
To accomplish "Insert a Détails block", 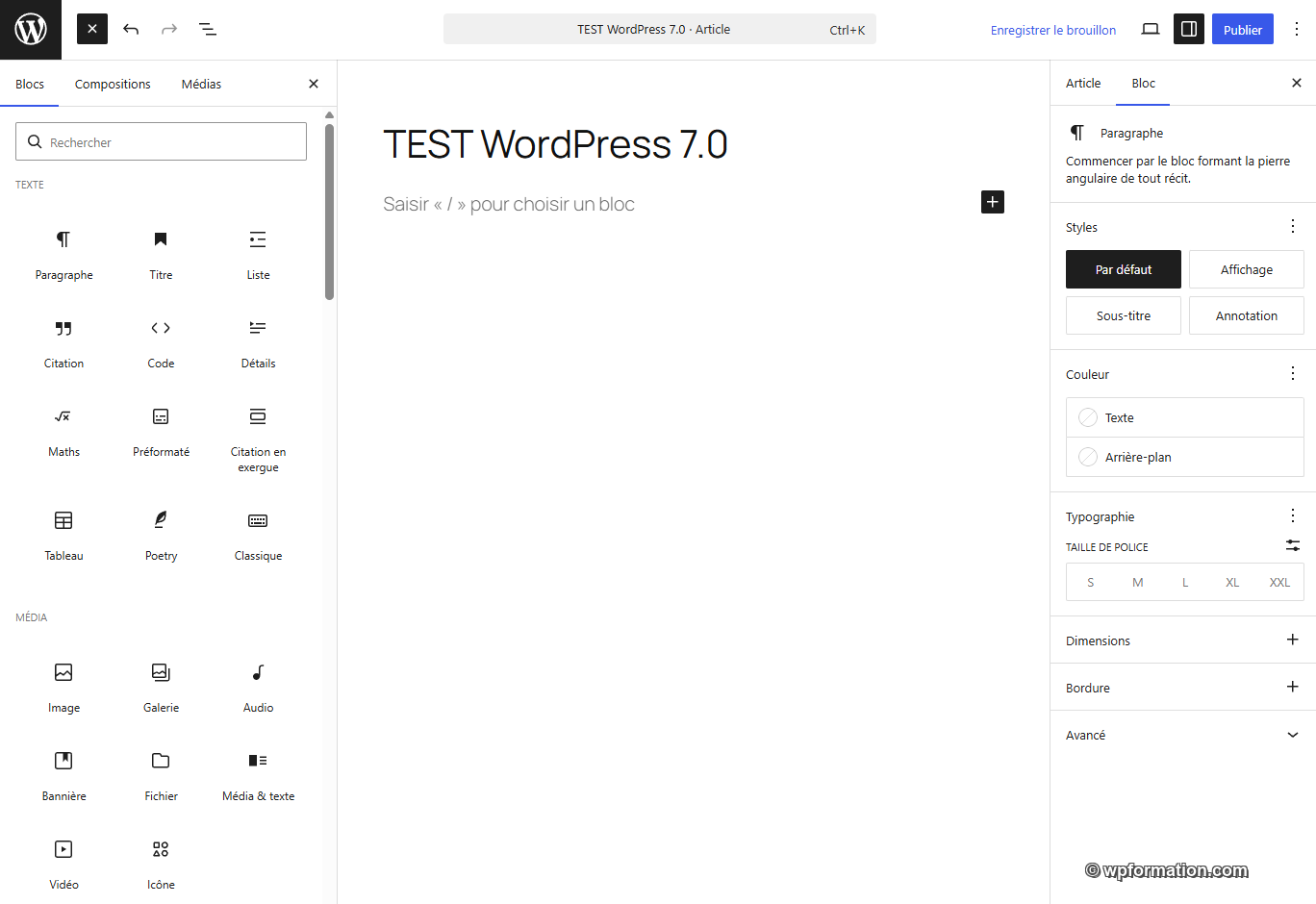I will (x=258, y=342).
